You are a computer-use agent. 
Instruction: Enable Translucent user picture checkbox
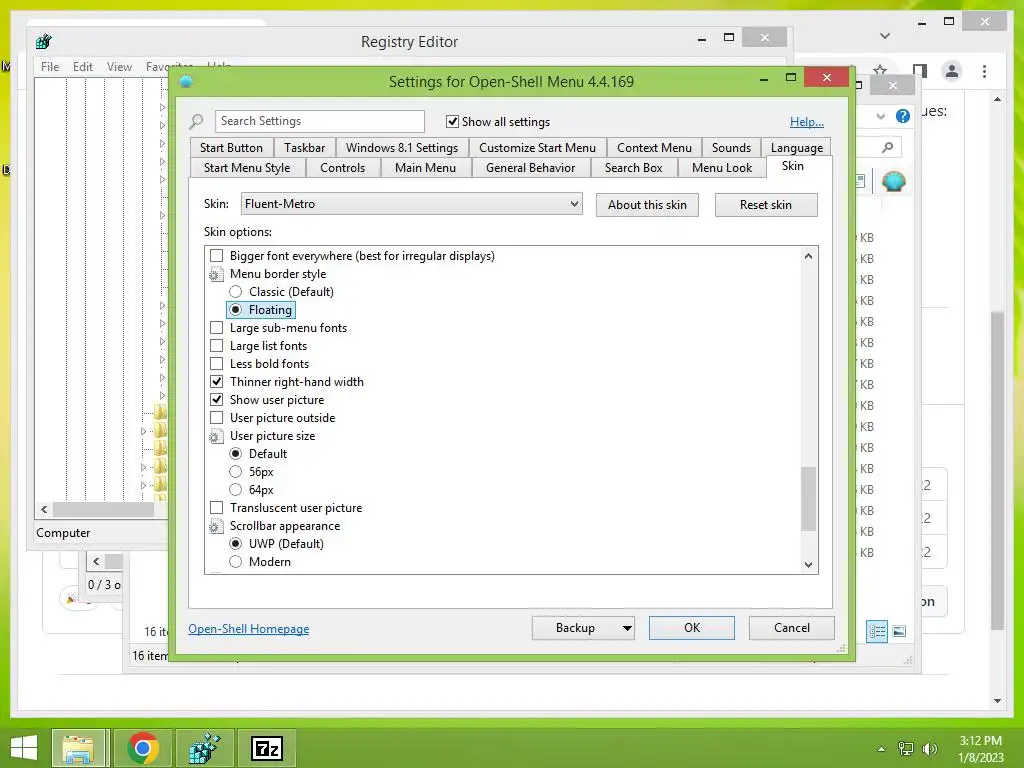click(x=216, y=508)
